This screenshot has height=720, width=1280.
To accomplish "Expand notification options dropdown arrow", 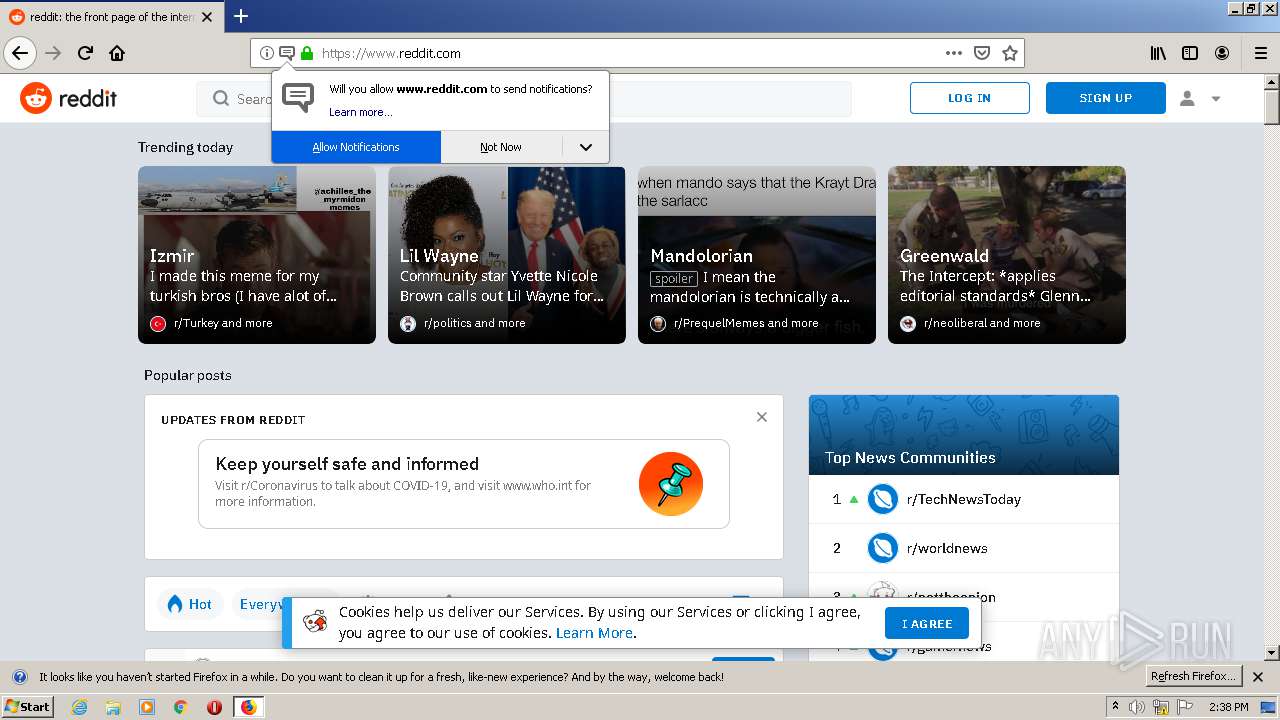I will pyautogui.click(x=586, y=147).
